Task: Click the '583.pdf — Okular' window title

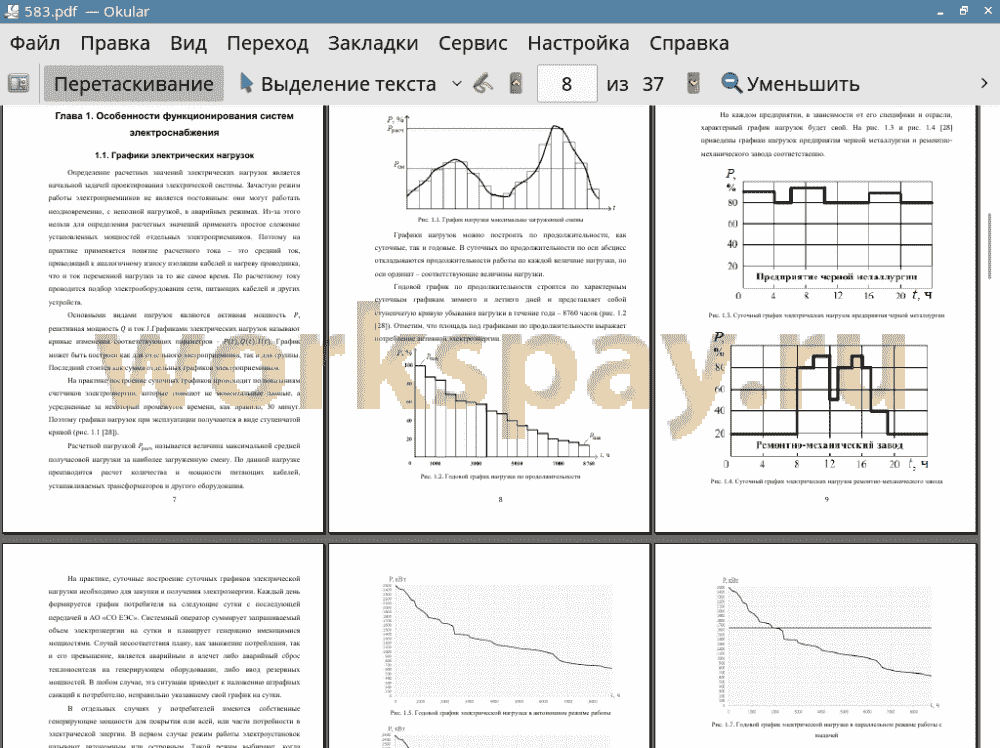Action: (87, 11)
